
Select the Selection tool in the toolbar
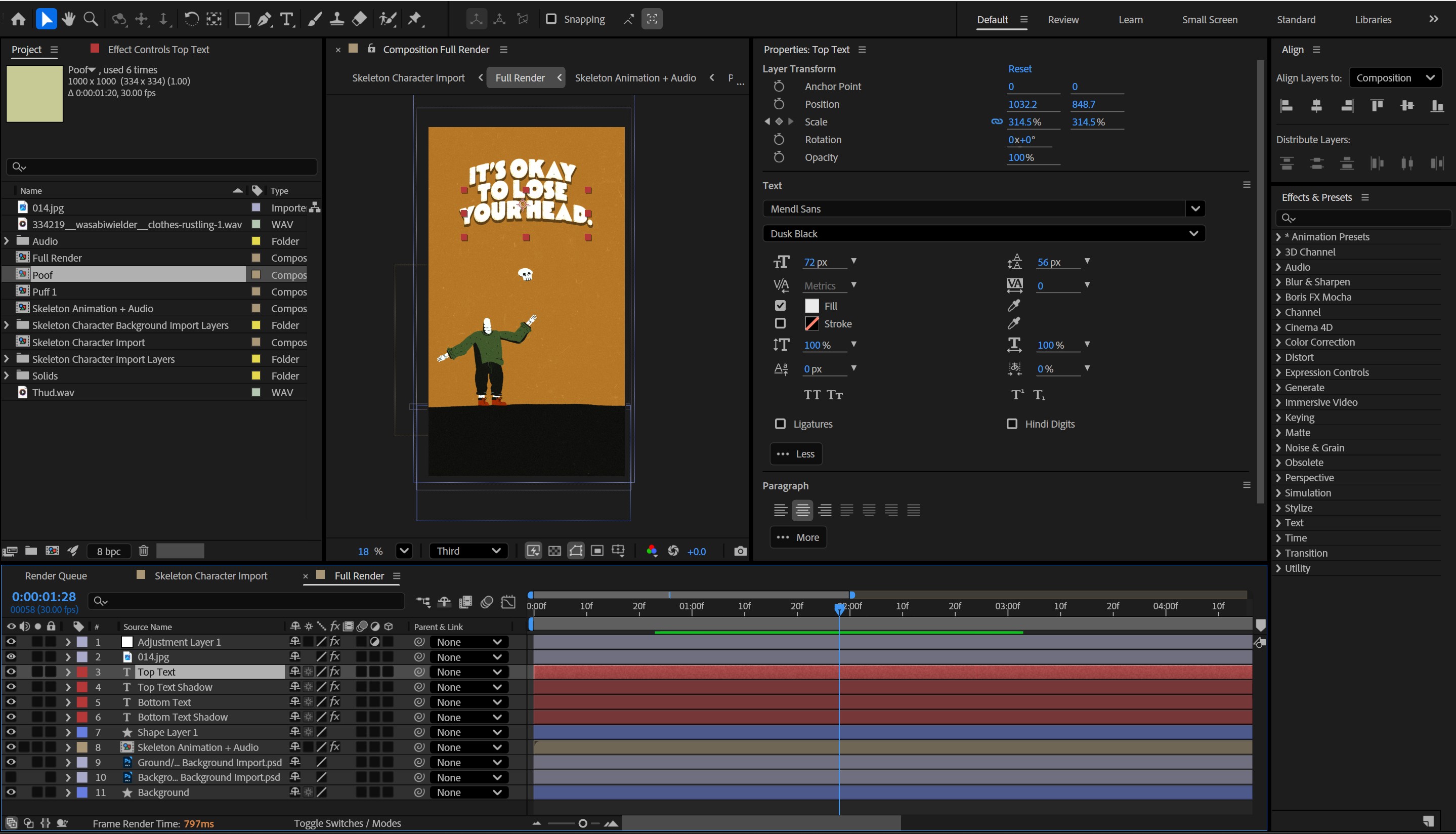(47, 19)
